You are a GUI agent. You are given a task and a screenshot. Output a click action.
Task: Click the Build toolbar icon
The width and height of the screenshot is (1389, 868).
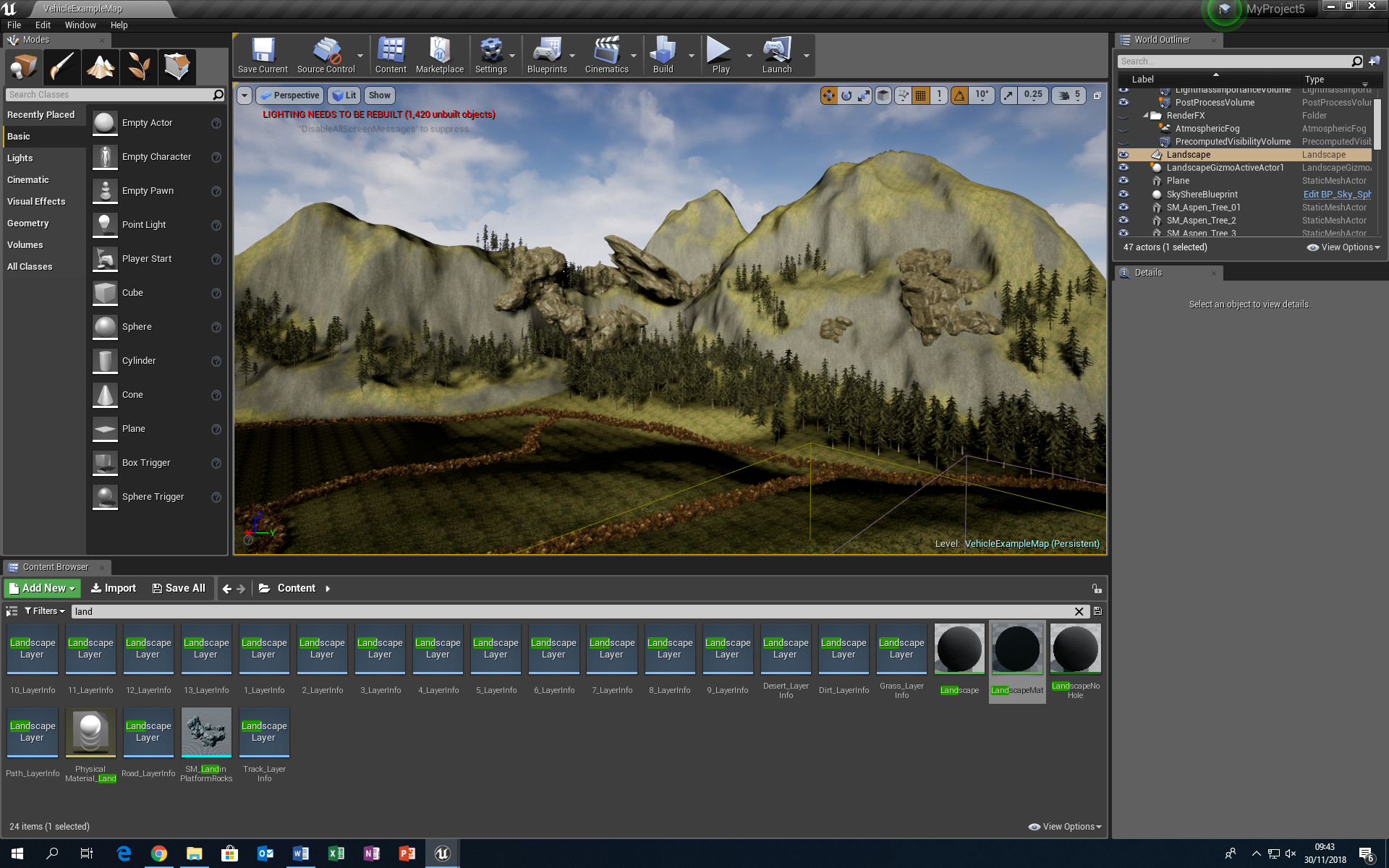click(663, 54)
